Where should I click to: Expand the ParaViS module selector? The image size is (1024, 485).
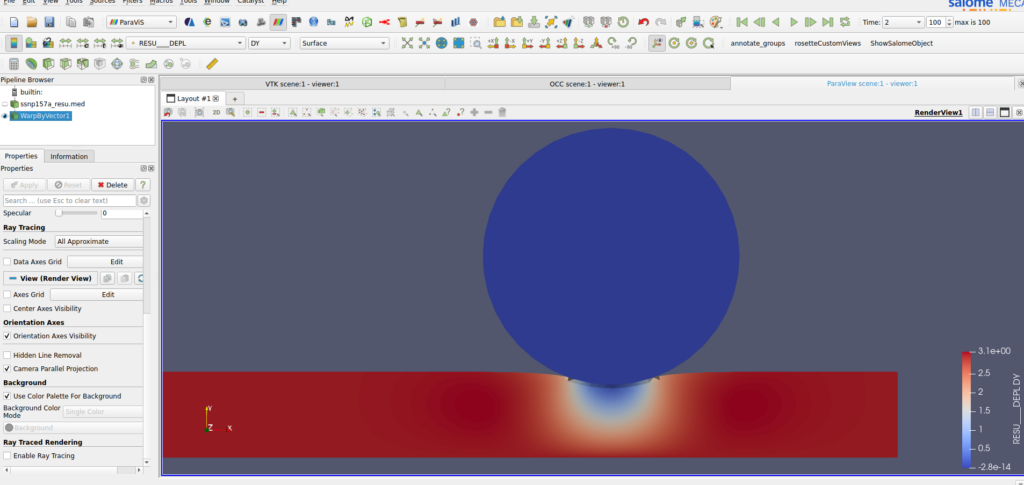click(142, 21)
